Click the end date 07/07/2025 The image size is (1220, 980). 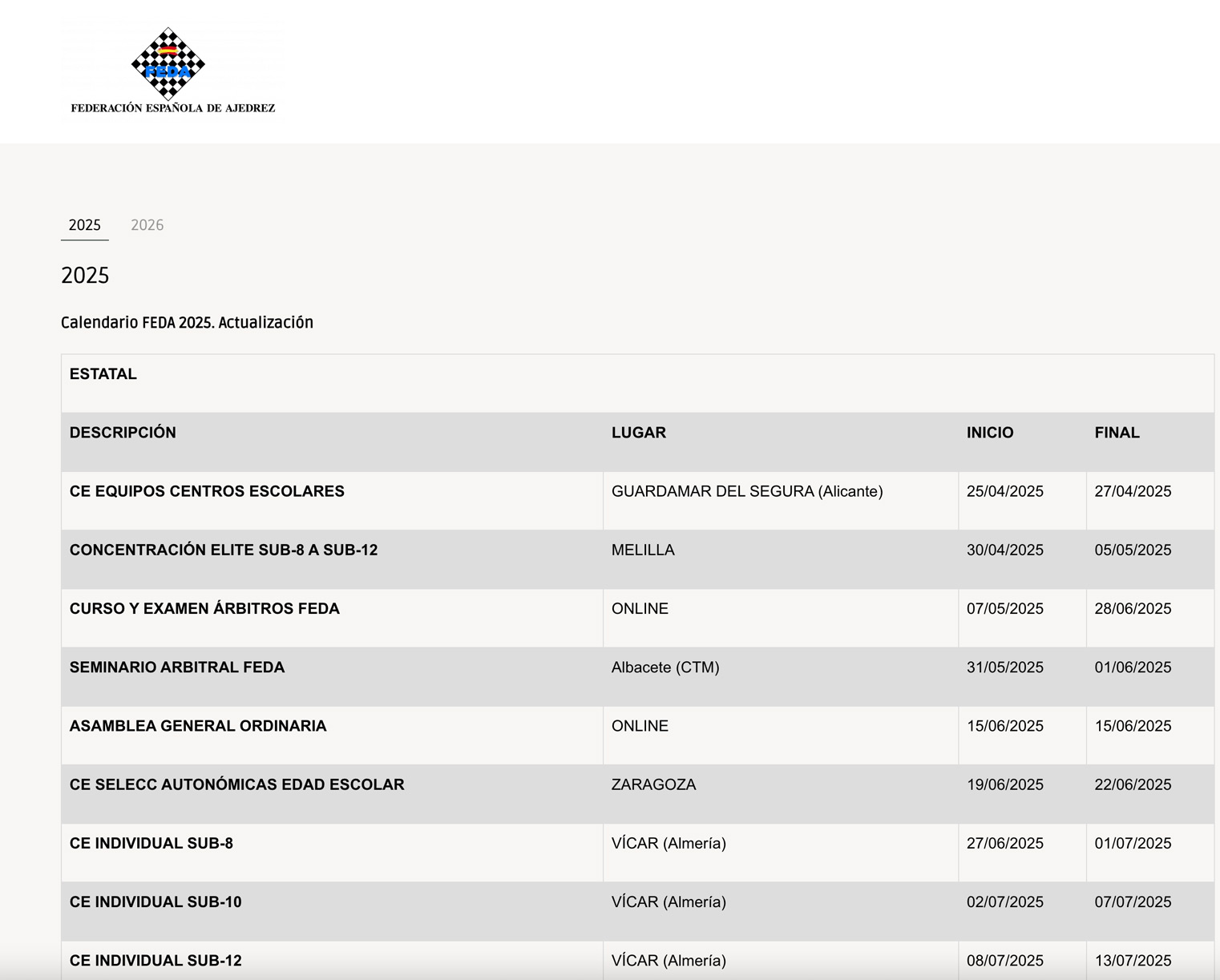1133,901
